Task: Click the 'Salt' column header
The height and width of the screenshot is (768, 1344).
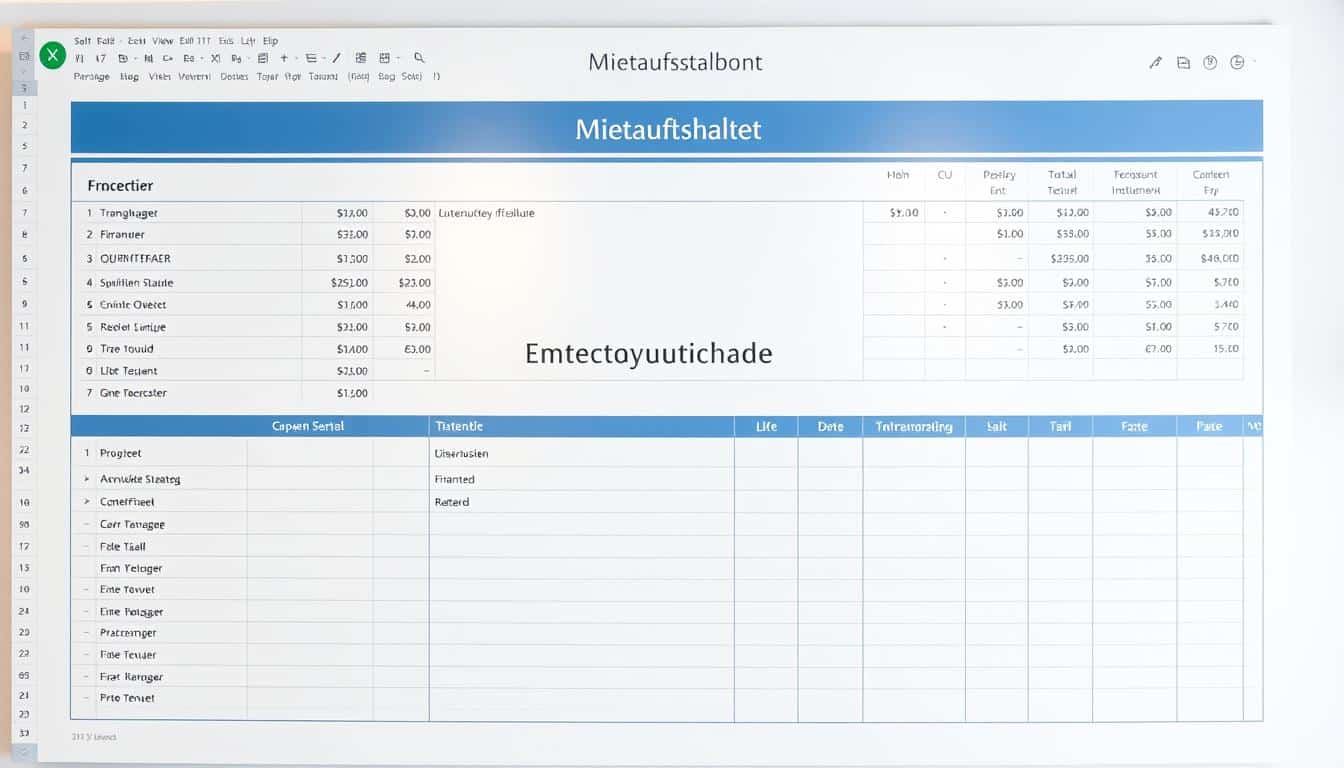Action: (997, 427)
